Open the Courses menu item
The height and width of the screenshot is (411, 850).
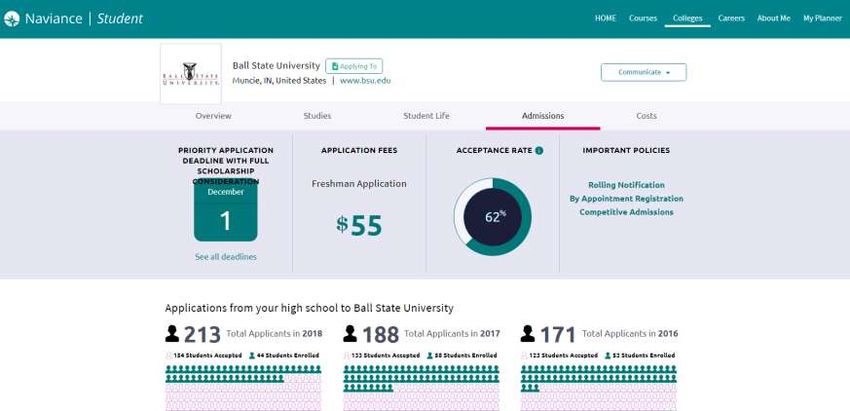643,18
